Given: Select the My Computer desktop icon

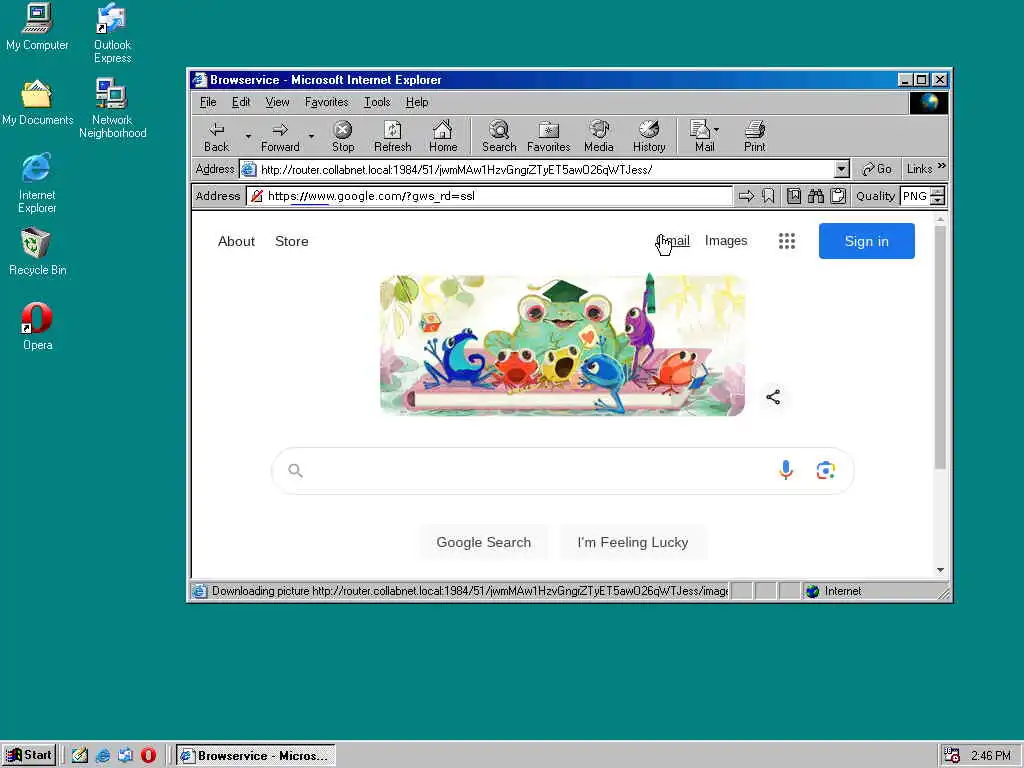Looking at the screenshot, I should (x=37, y=27).
